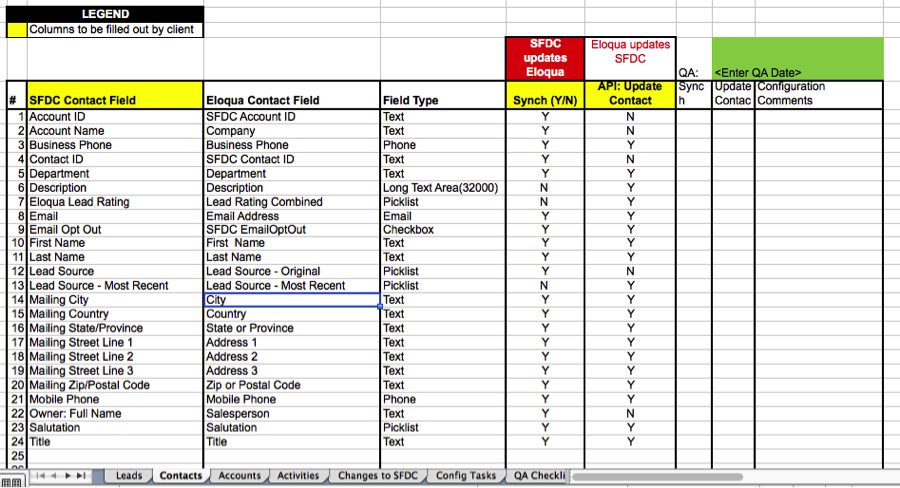Viewport: 900px width, 488px height.
Task: Select 'Columns to be filled out by client' cell
Action: point(115,30)
